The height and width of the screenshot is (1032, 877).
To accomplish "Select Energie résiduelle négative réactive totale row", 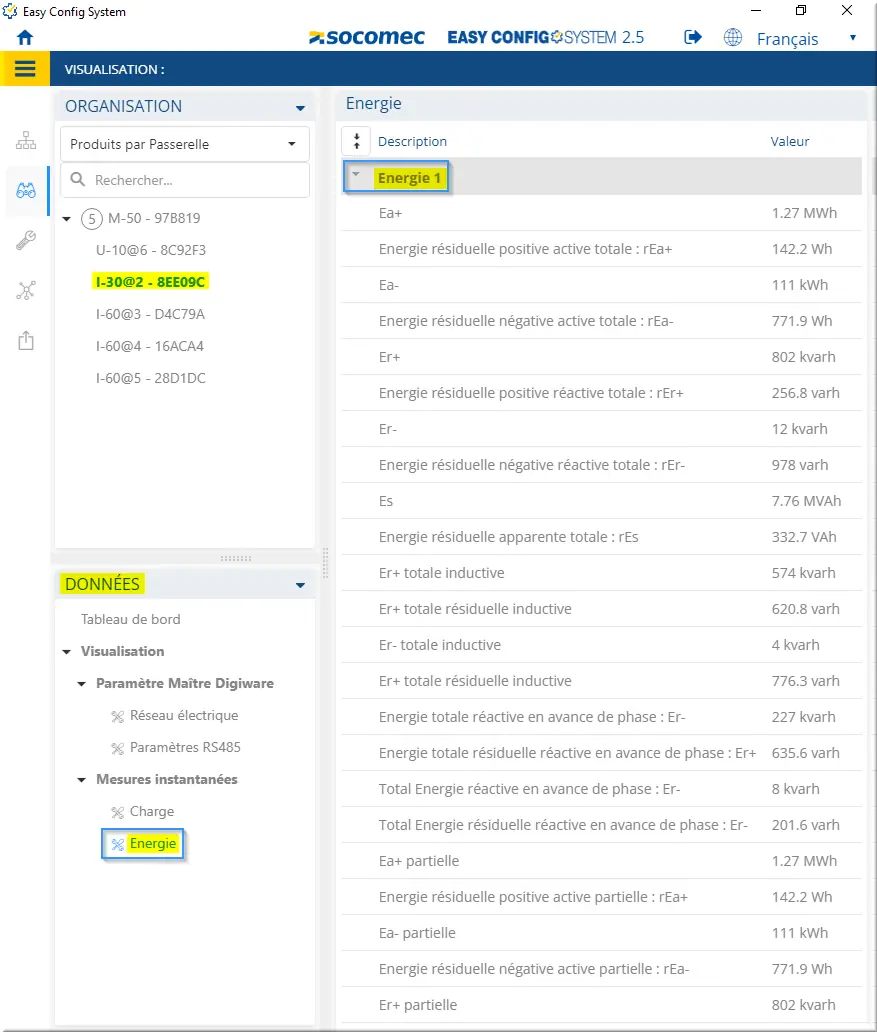I will point(601,465).
